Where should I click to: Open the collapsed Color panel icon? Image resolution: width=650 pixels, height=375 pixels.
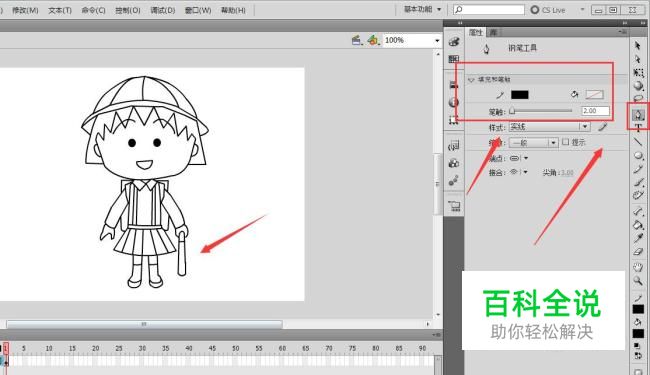(454, 41)
